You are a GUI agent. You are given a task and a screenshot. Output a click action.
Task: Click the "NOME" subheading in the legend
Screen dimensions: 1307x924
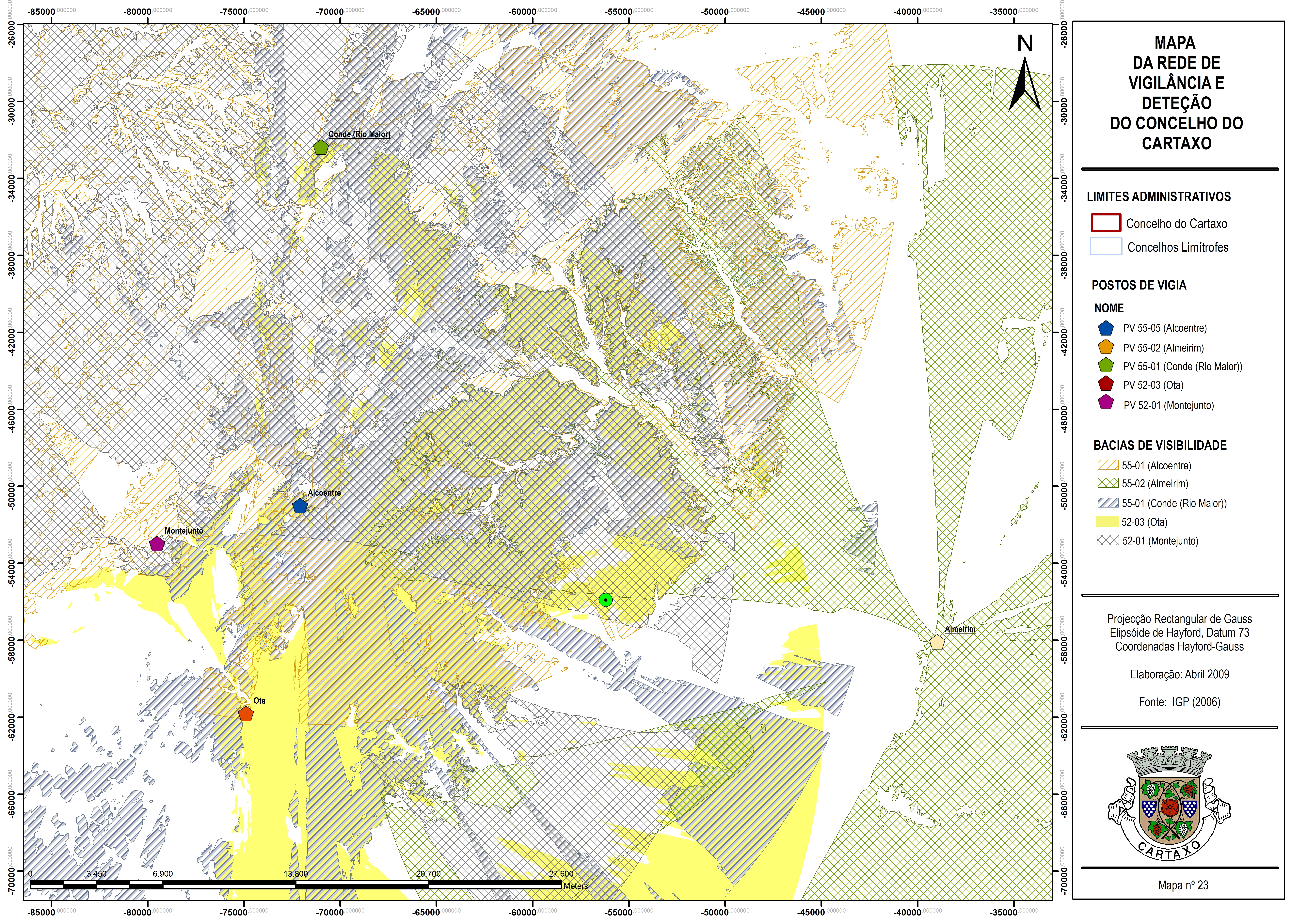click(1109, 308)
